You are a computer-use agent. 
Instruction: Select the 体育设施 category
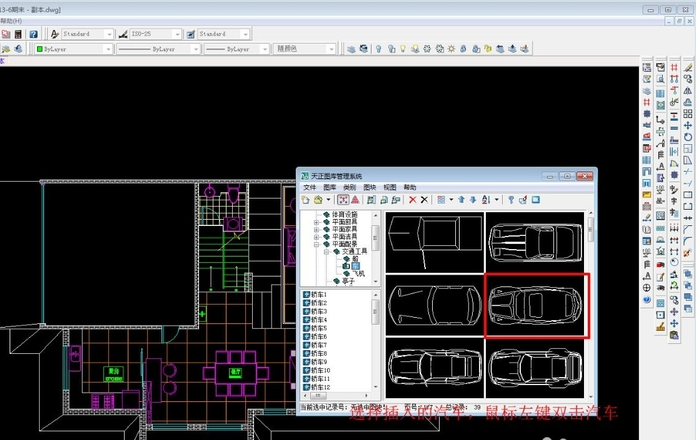tap(344, 214)
